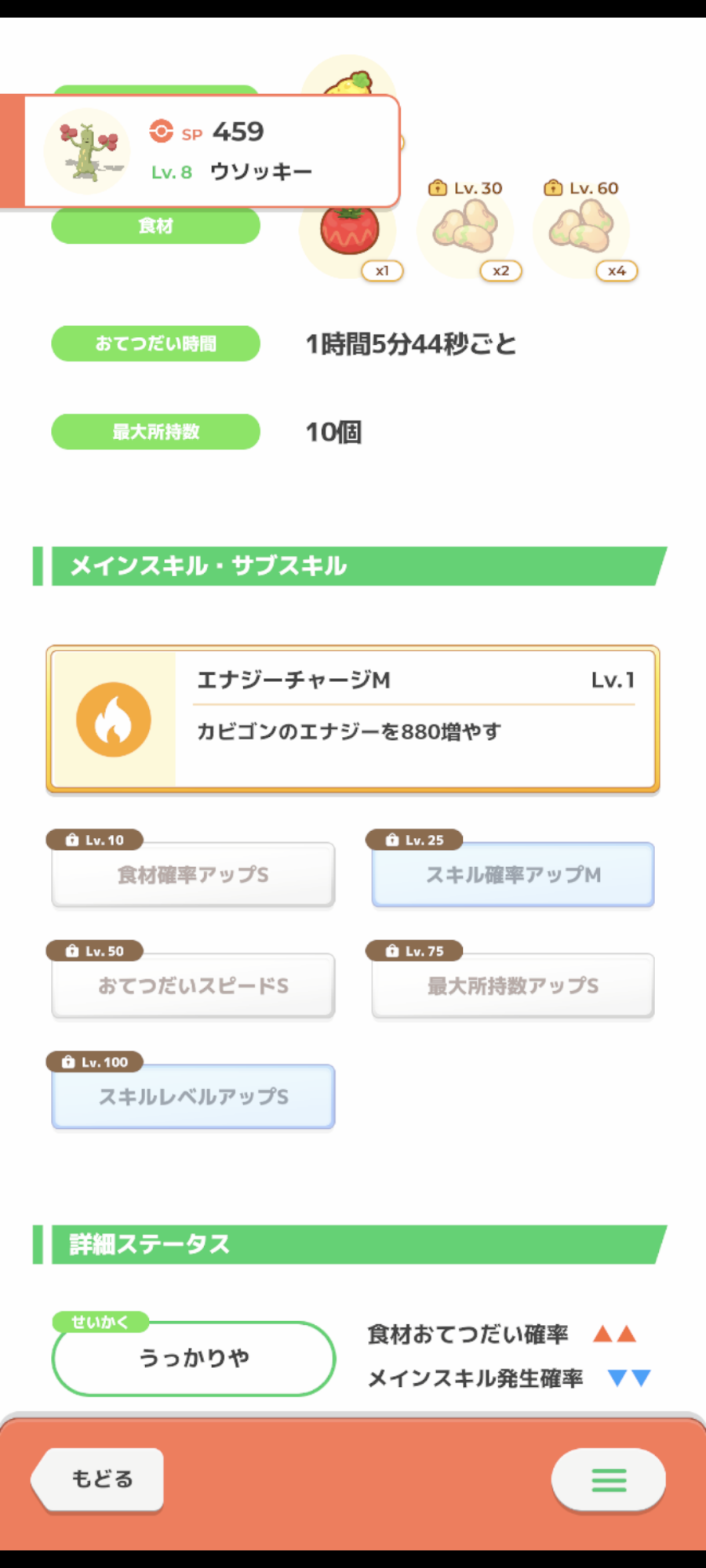Select the Lv. 60 soybean ingredient
The image size is (706, 1568).
click(581, 227)
